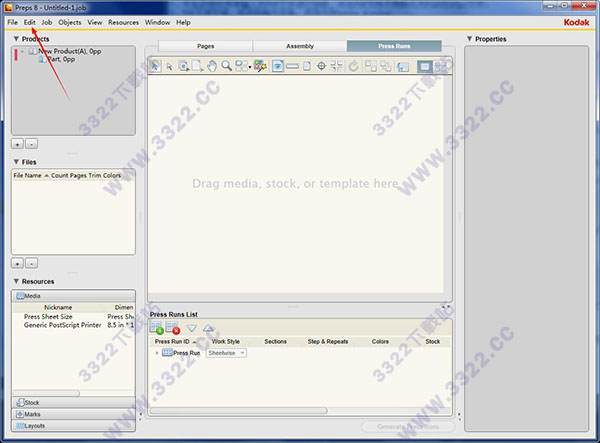Open the dropdown arrow beside the layout-shapes tool
Screen dimensions: 600x443
coord(250,67)
